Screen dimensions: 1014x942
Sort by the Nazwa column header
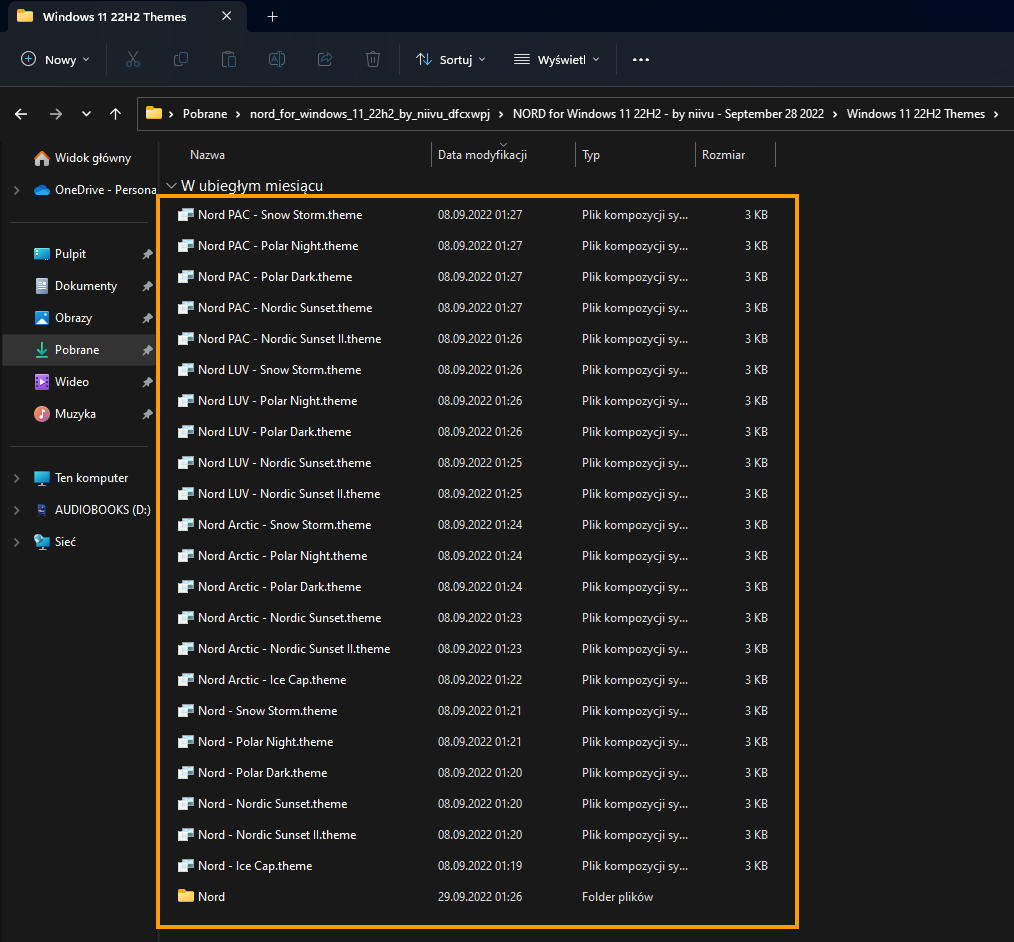(x=208, y=155)
